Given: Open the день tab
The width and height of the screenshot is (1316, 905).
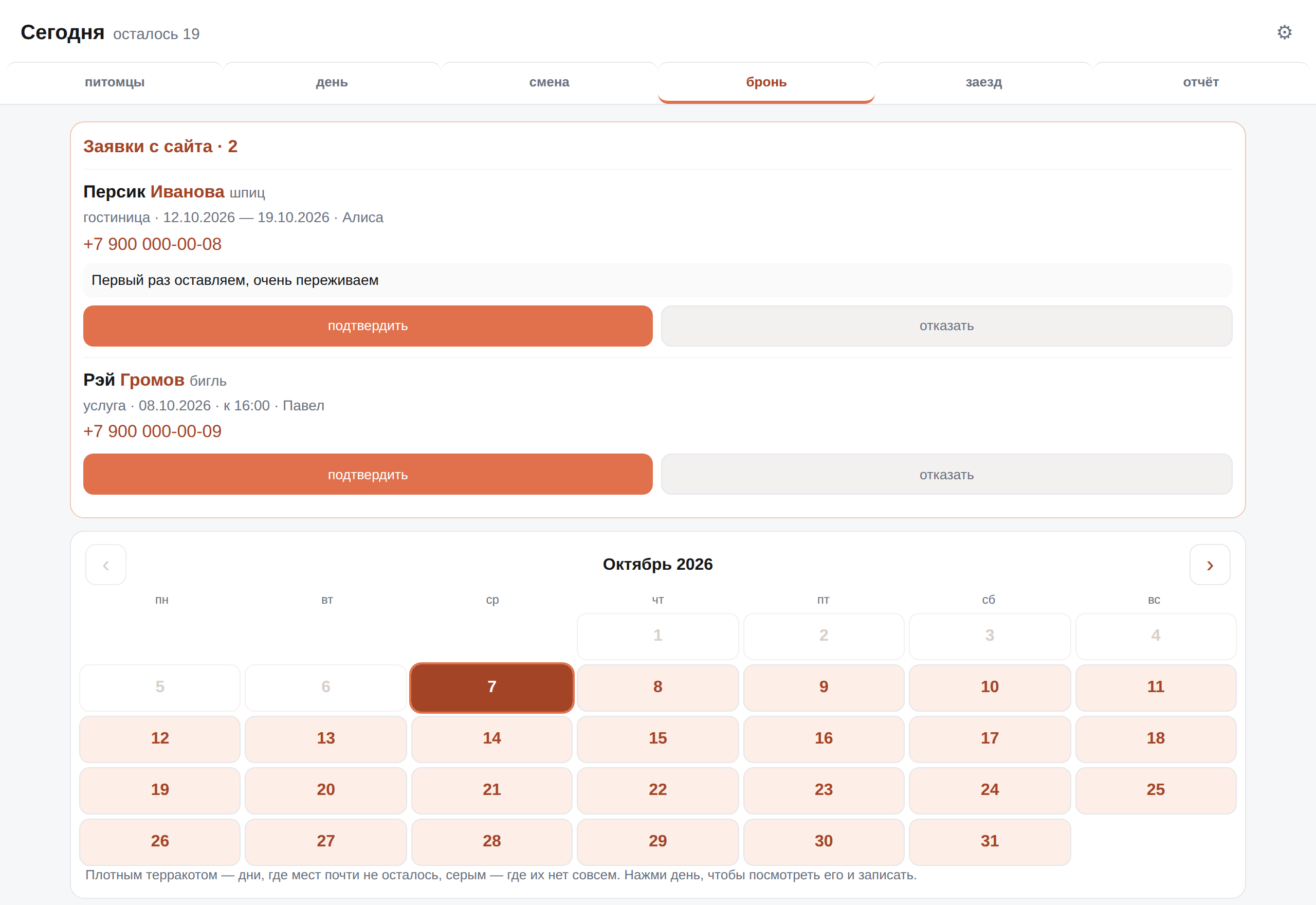Looking at the screenshot, I should (x=332, y=82).
